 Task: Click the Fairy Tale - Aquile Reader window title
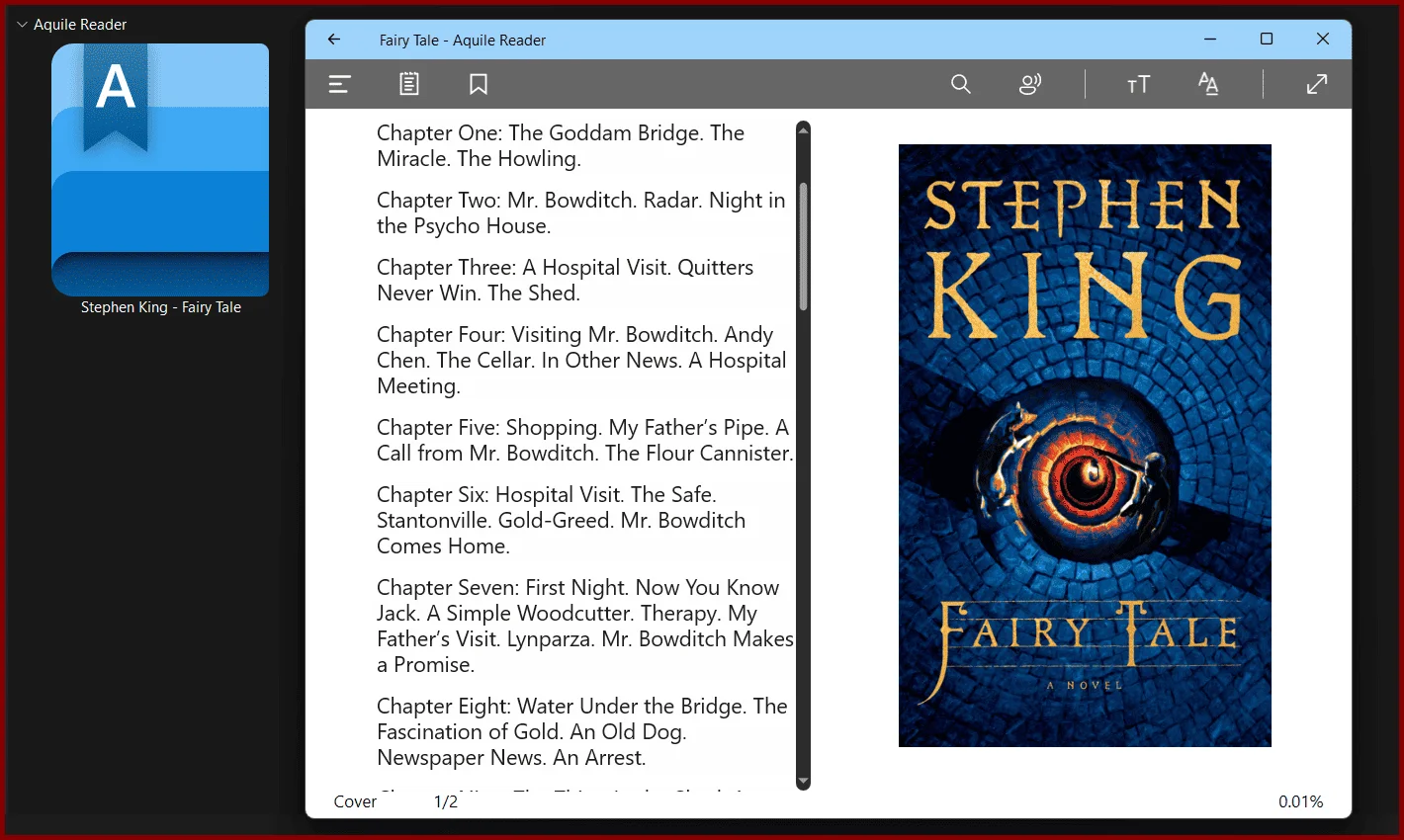(463, 41)
